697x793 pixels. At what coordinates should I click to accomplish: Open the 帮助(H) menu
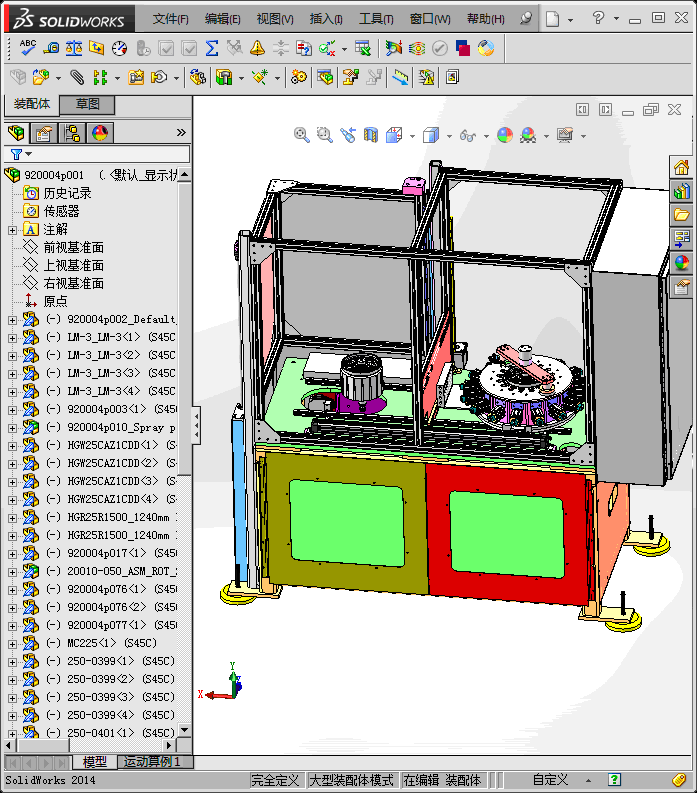click(x=486, y=19)
